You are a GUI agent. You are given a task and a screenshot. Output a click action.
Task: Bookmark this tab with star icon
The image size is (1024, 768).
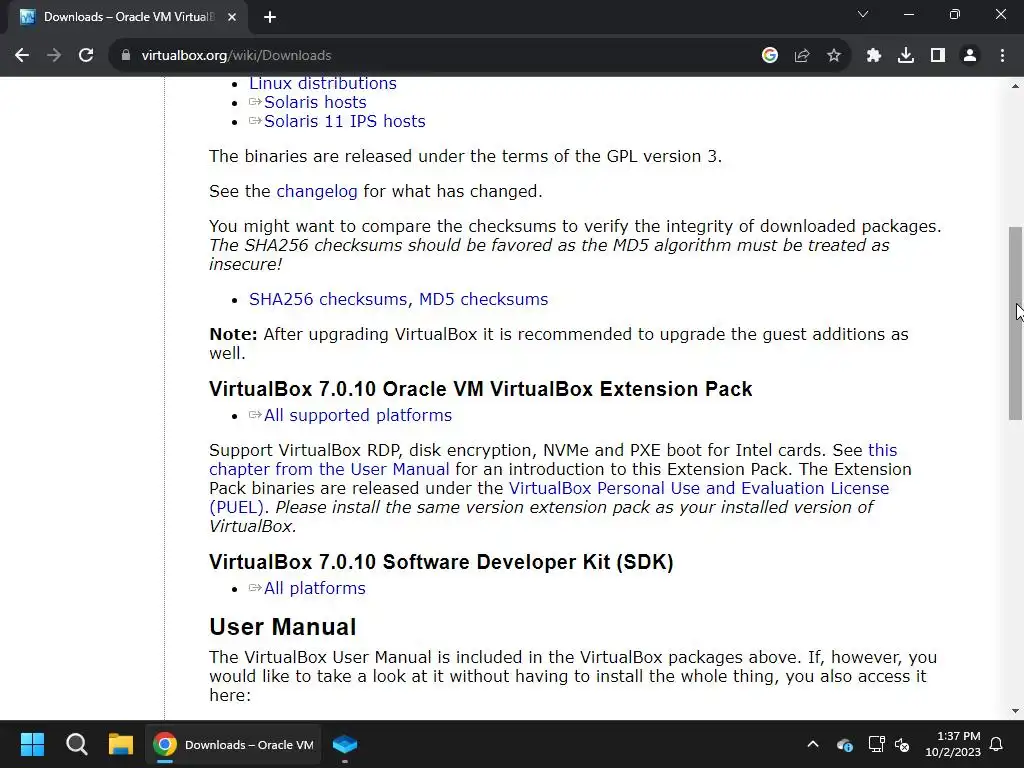[x=834, y=56]
